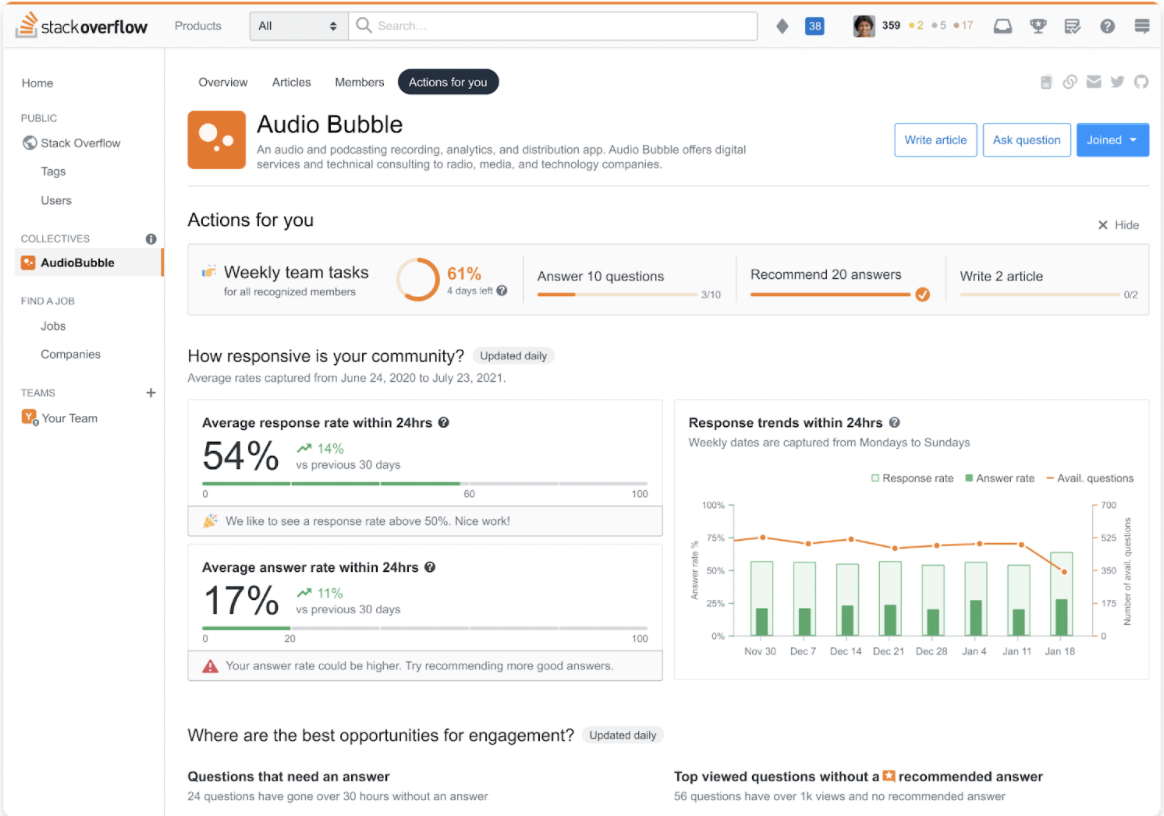The width and height of the screenshot is (1164, 816).
Task: Click the Jan 18 bar in the chart
Action: coord(1062,594)
